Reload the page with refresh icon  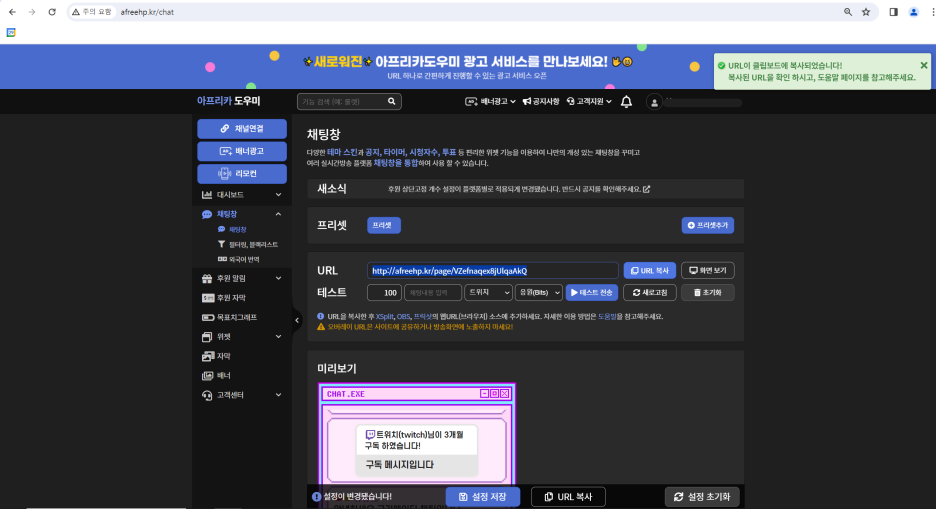click(x=52, y=12)
